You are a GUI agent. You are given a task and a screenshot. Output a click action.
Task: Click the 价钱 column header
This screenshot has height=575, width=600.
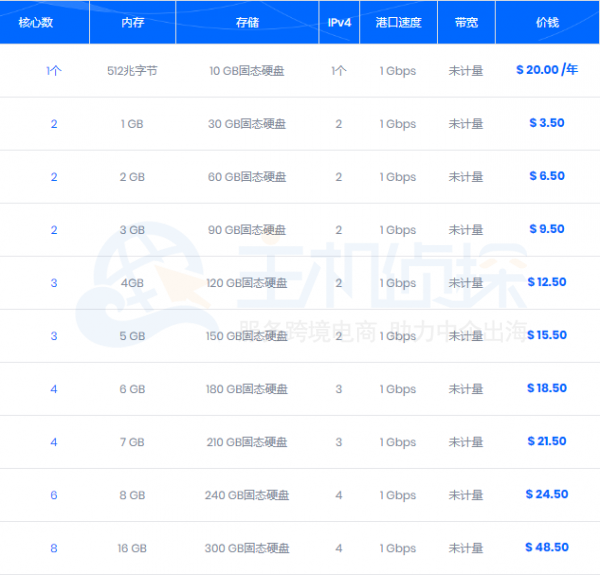click(x=547, y=22)
